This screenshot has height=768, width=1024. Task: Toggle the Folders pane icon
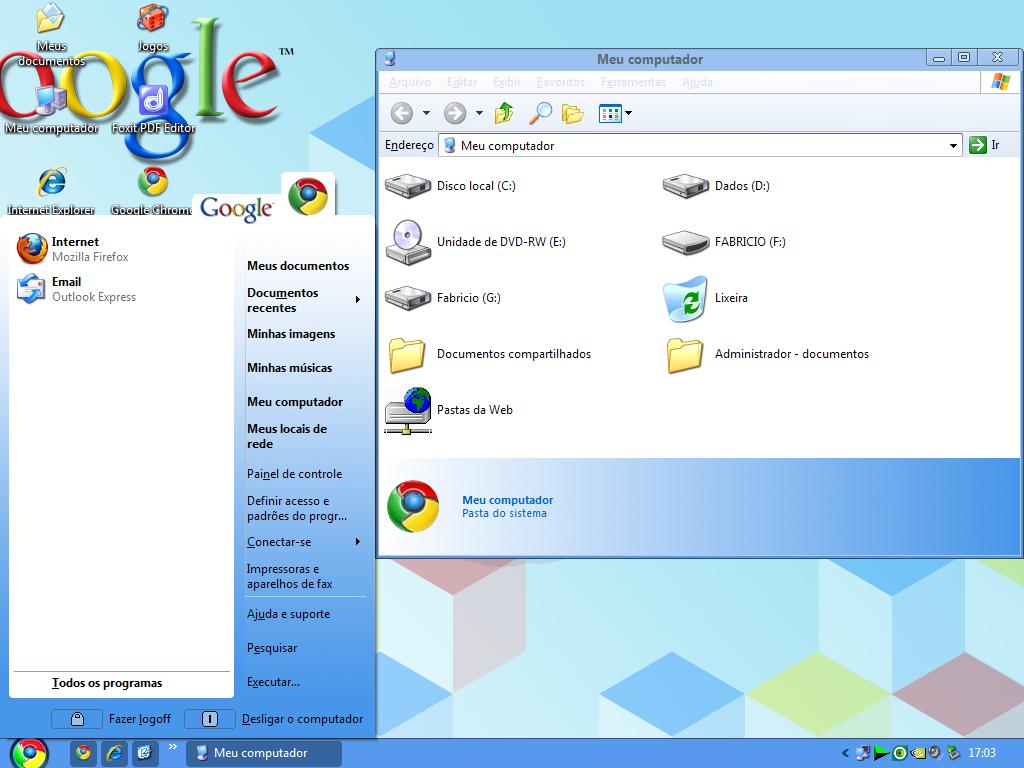point(573,114)
